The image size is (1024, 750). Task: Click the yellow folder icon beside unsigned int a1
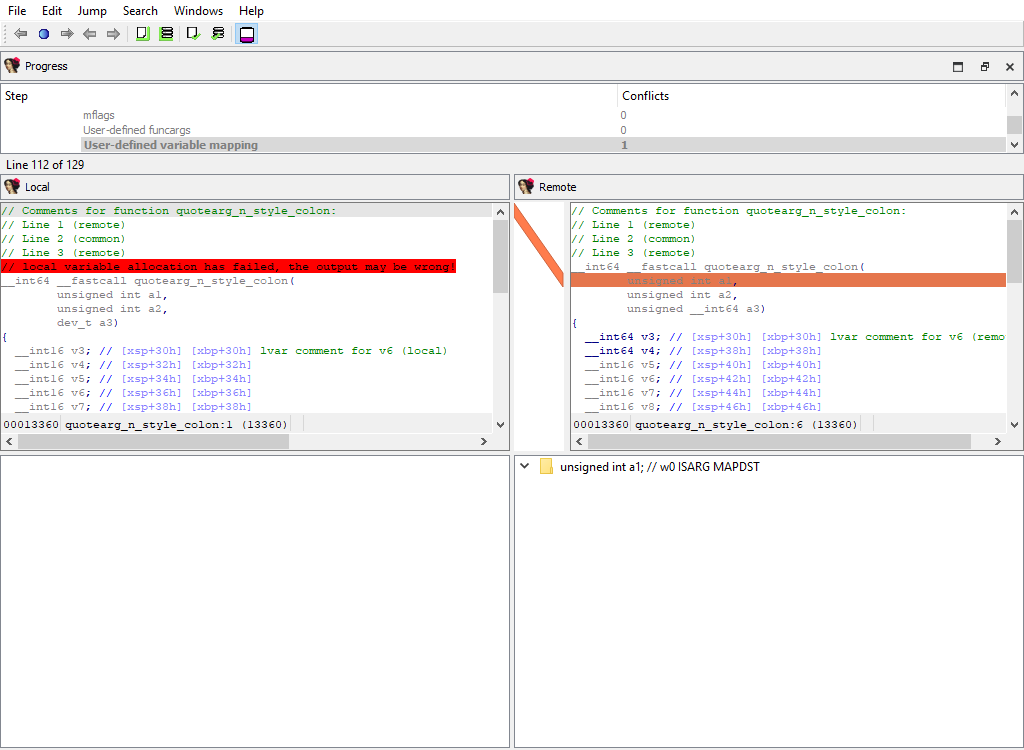544,466
